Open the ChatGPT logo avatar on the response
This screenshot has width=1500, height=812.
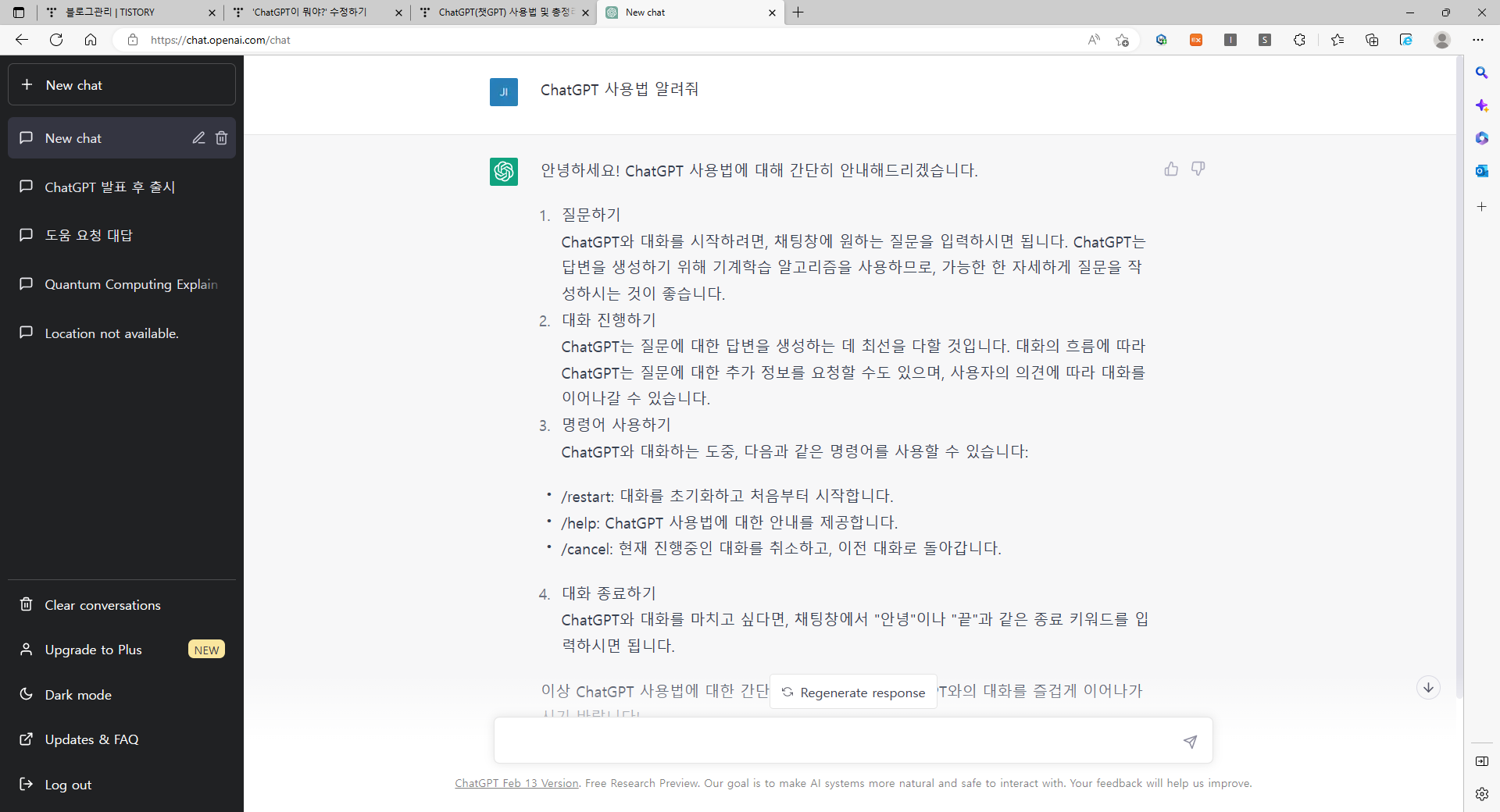[x=504, y=172]
